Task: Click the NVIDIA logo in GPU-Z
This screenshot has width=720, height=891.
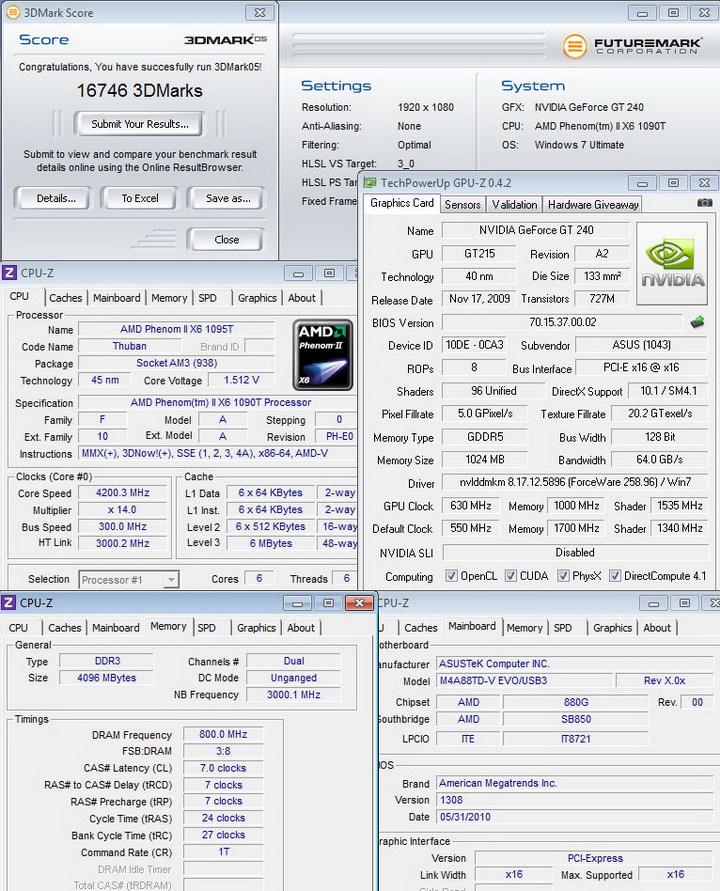Action: pyautogui.click(x=672, y=264)
